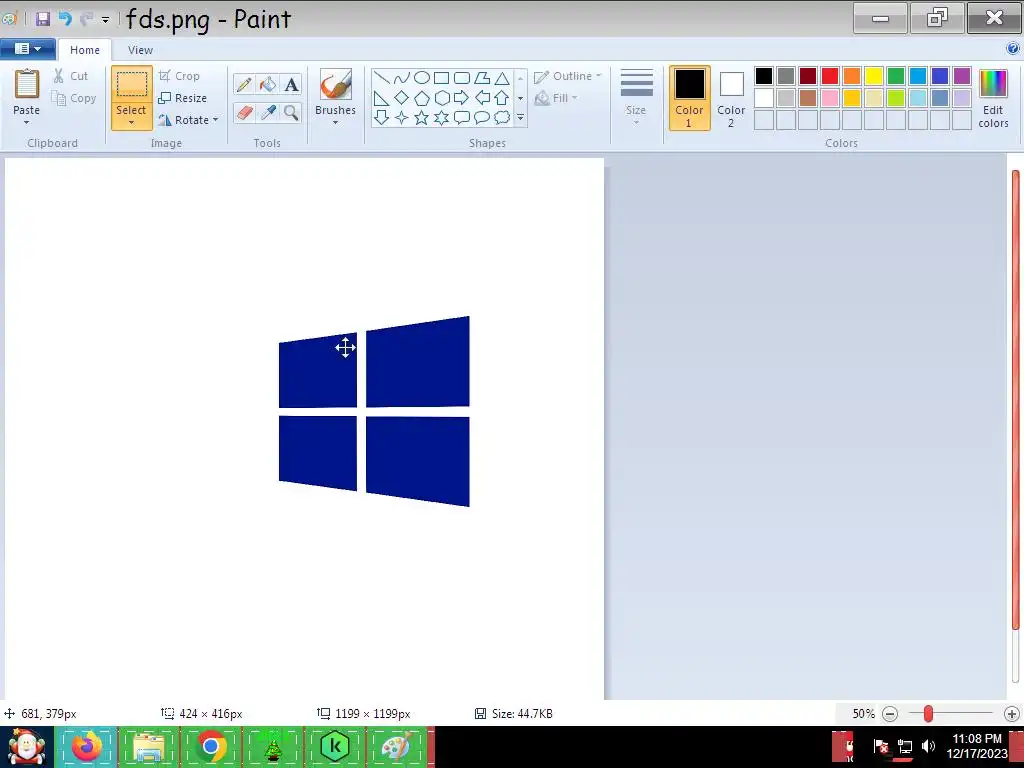This screenshot has height=768, width=1024.
Task: Select the Up arrow shape
Action: 502,98
